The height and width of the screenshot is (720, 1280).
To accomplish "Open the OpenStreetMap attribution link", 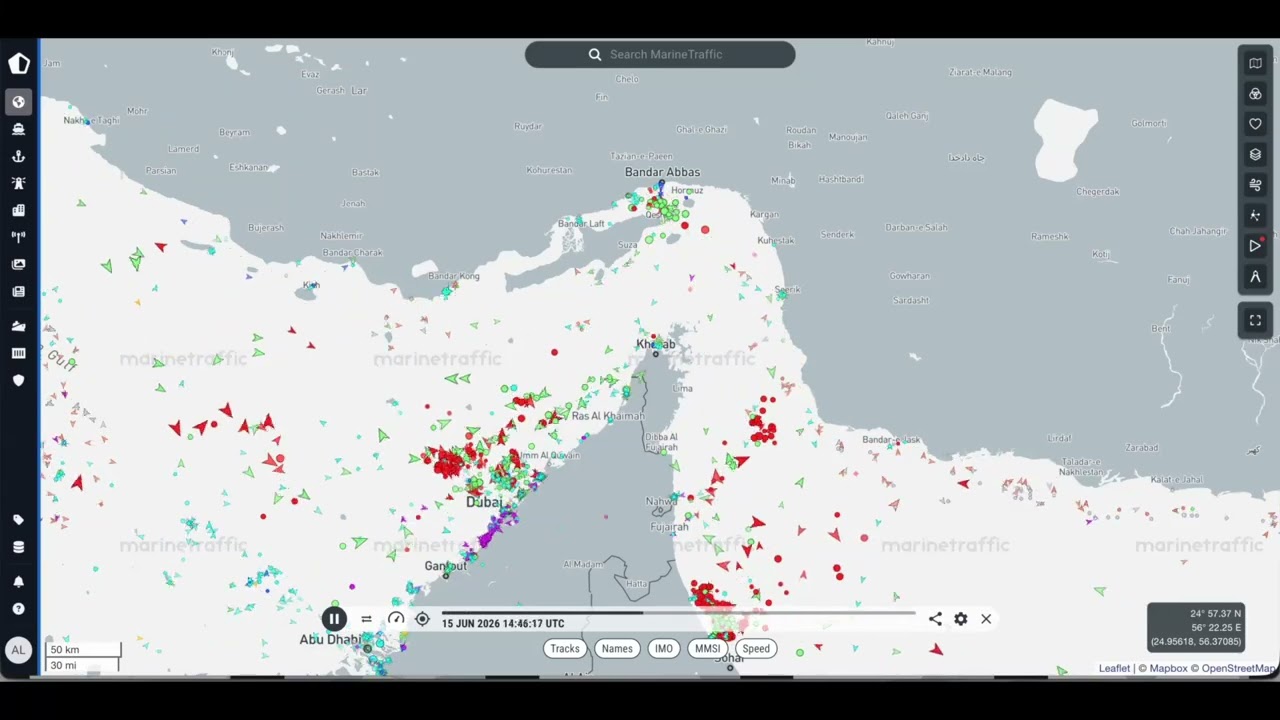I will 1238,669.
